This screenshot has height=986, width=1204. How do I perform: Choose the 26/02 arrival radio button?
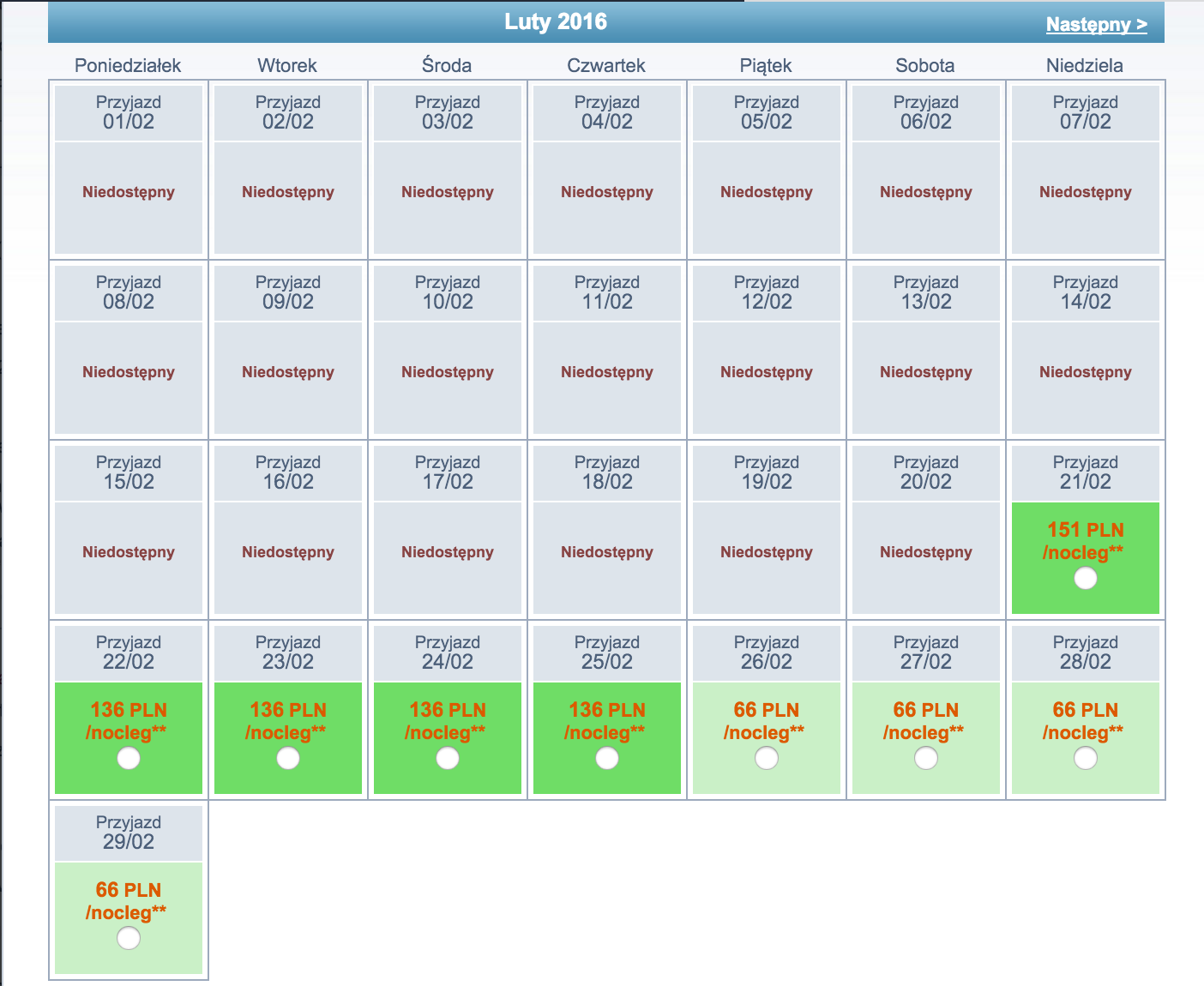767,758
